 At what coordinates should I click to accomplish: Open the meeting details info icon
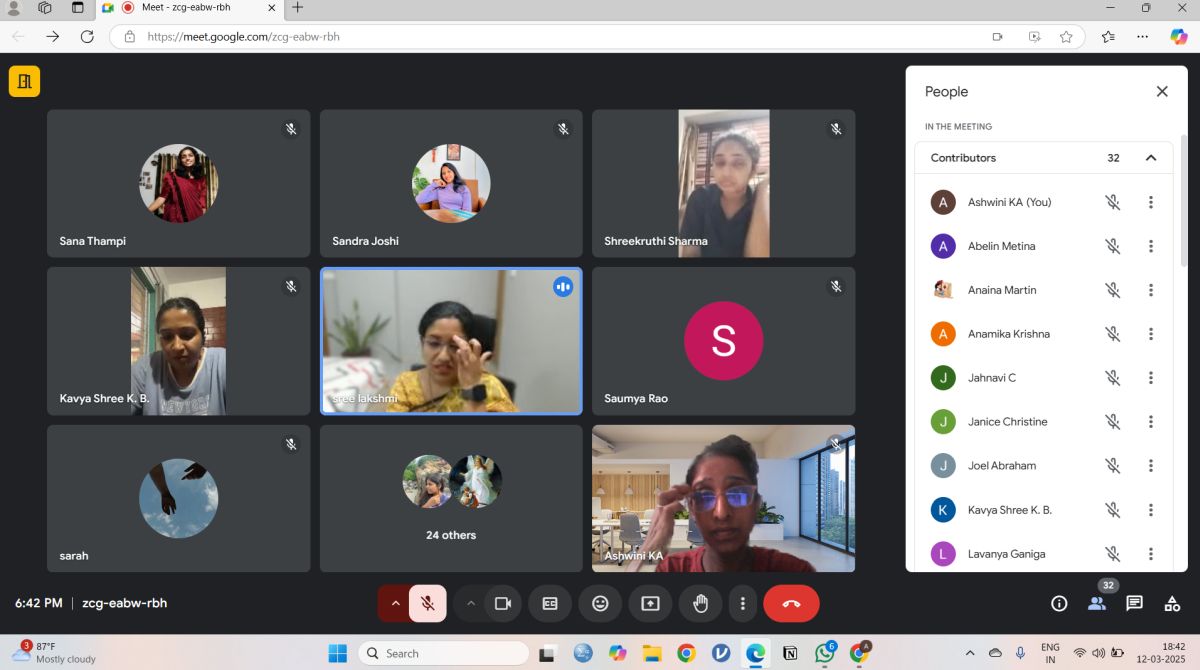pos(1059,603)
